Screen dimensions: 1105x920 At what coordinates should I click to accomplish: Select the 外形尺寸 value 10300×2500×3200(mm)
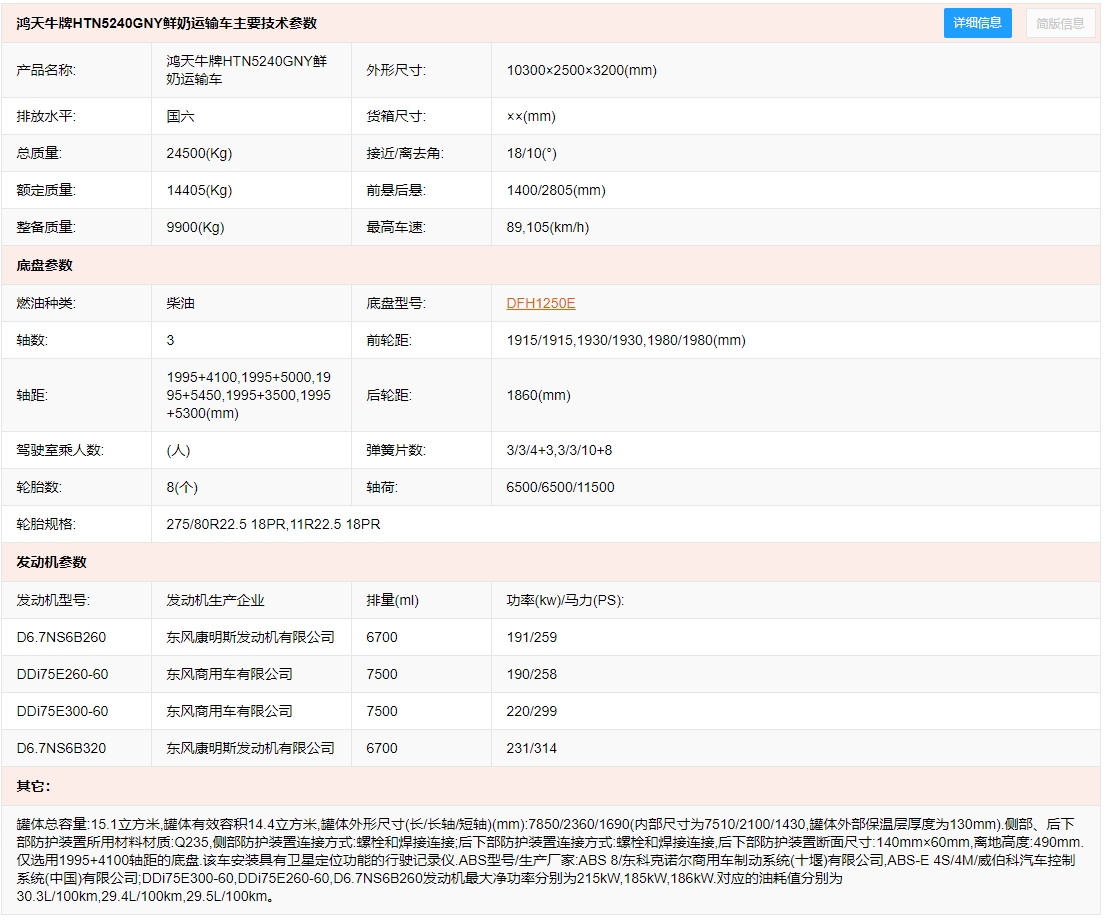point(581,70)
